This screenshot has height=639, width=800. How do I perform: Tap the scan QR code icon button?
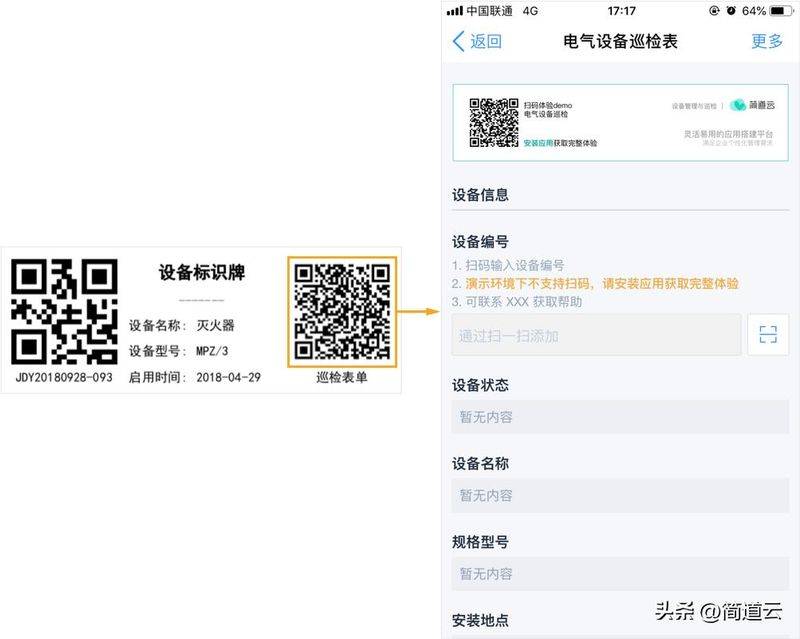(767, 335)
